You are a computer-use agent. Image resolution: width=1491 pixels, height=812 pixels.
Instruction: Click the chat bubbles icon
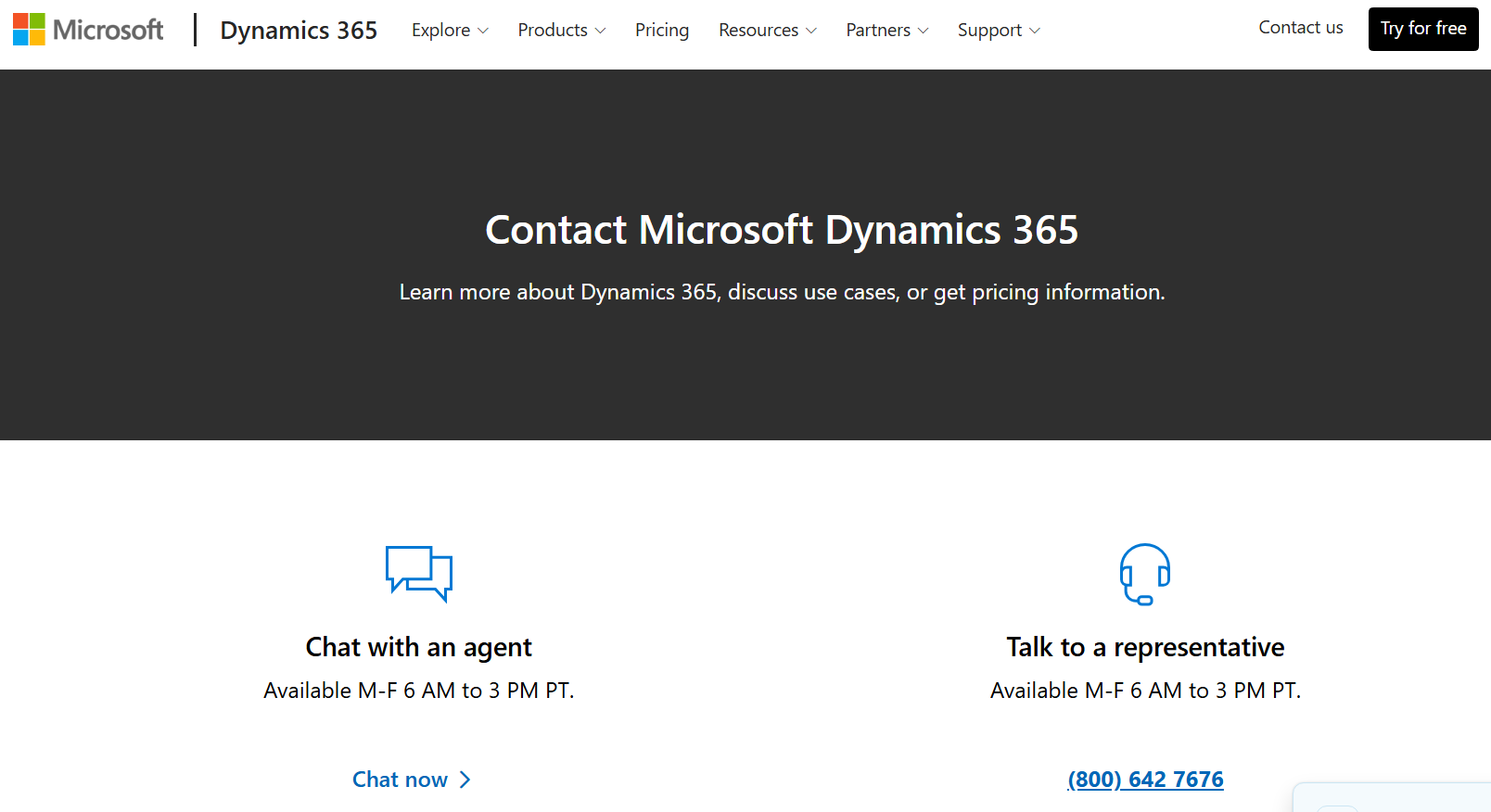click(419, 574)
